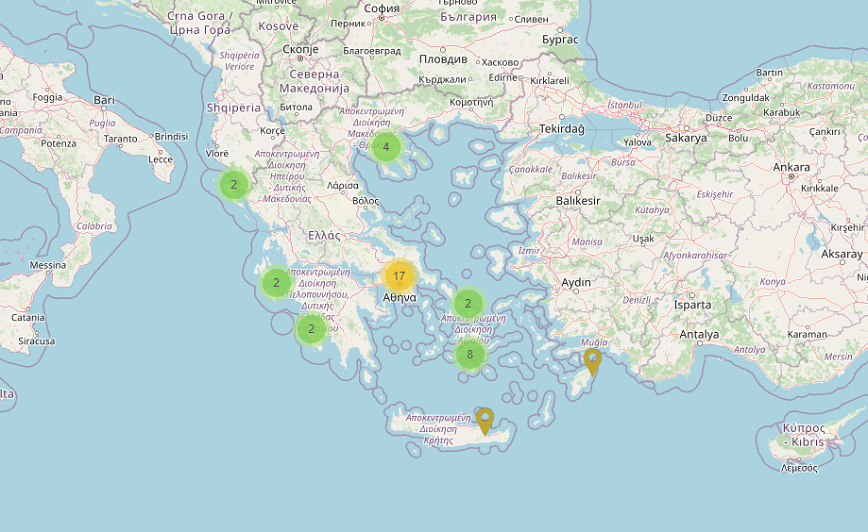Image resolution: width=868 pixels, height=532 pixels.
Task: Click the Antalya label on the map
Action: pyautogui.click(x=699, y=334)
